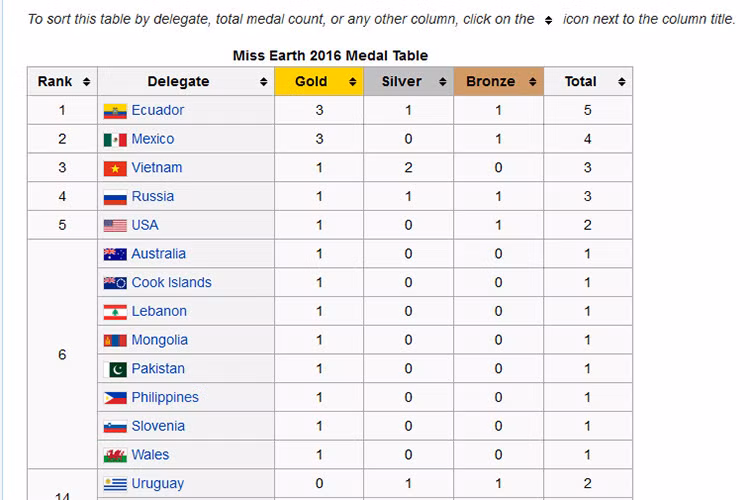Click the Pakistan flag icon
750x500 pixels.
coord(115,369)
